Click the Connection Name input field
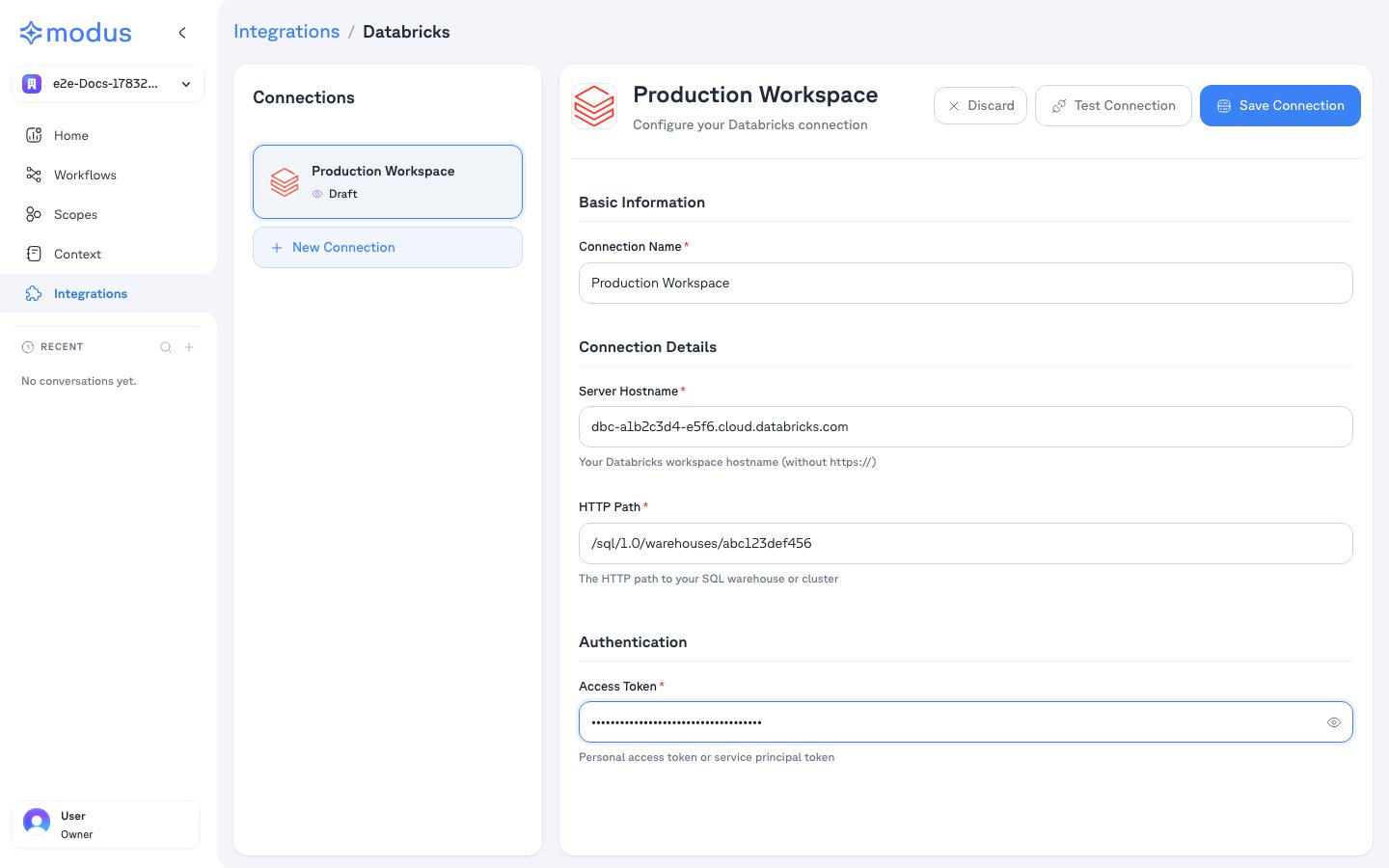1389x868 pixels. point(966,283)
